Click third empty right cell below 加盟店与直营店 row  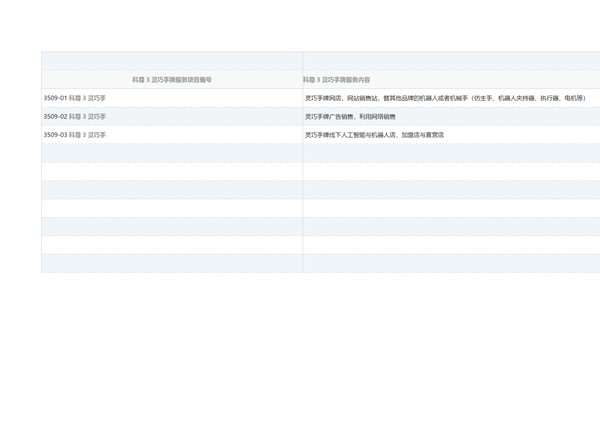[450, 189]
